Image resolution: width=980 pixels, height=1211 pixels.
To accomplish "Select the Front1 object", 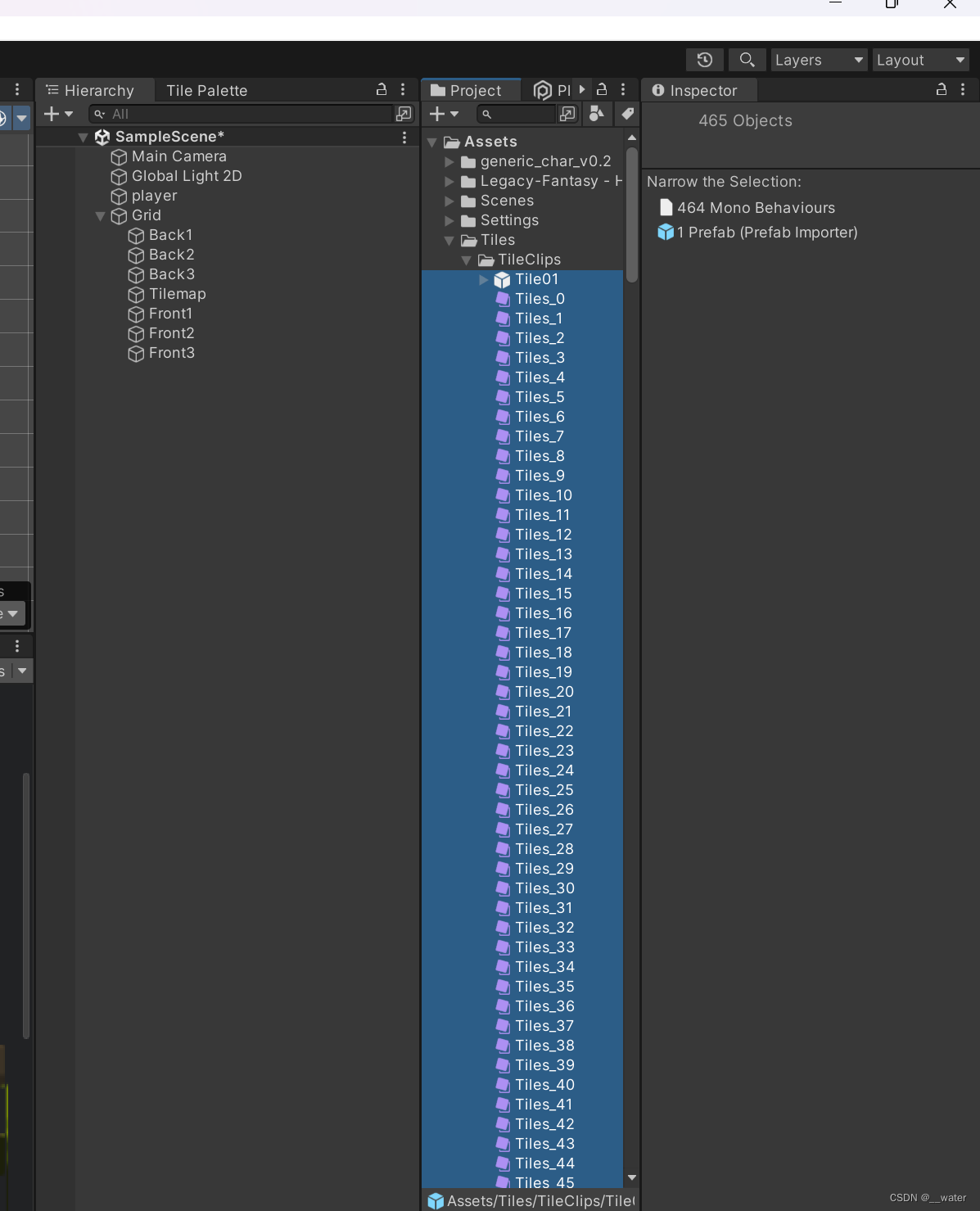I will (170, 314).
